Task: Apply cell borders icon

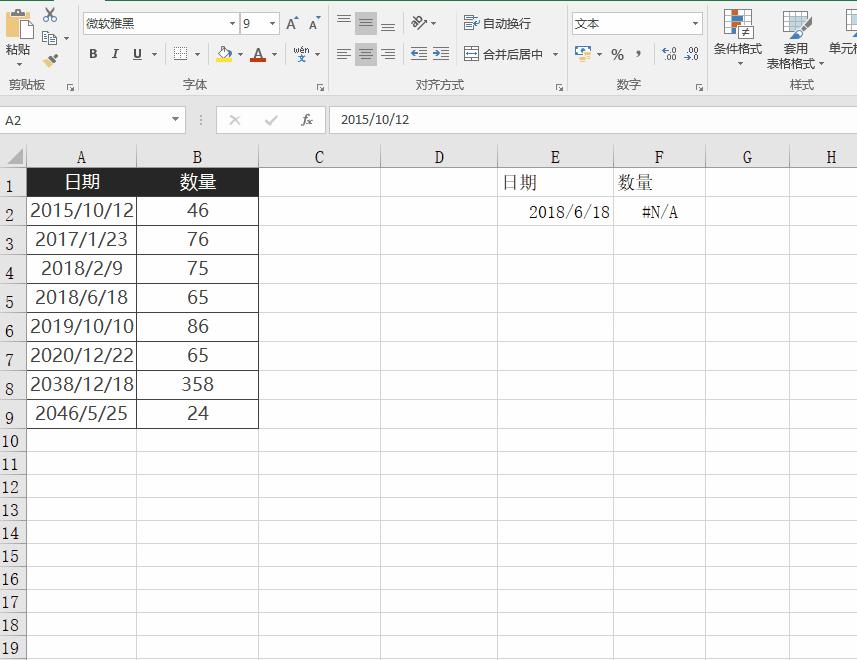Action: (180, 54)
